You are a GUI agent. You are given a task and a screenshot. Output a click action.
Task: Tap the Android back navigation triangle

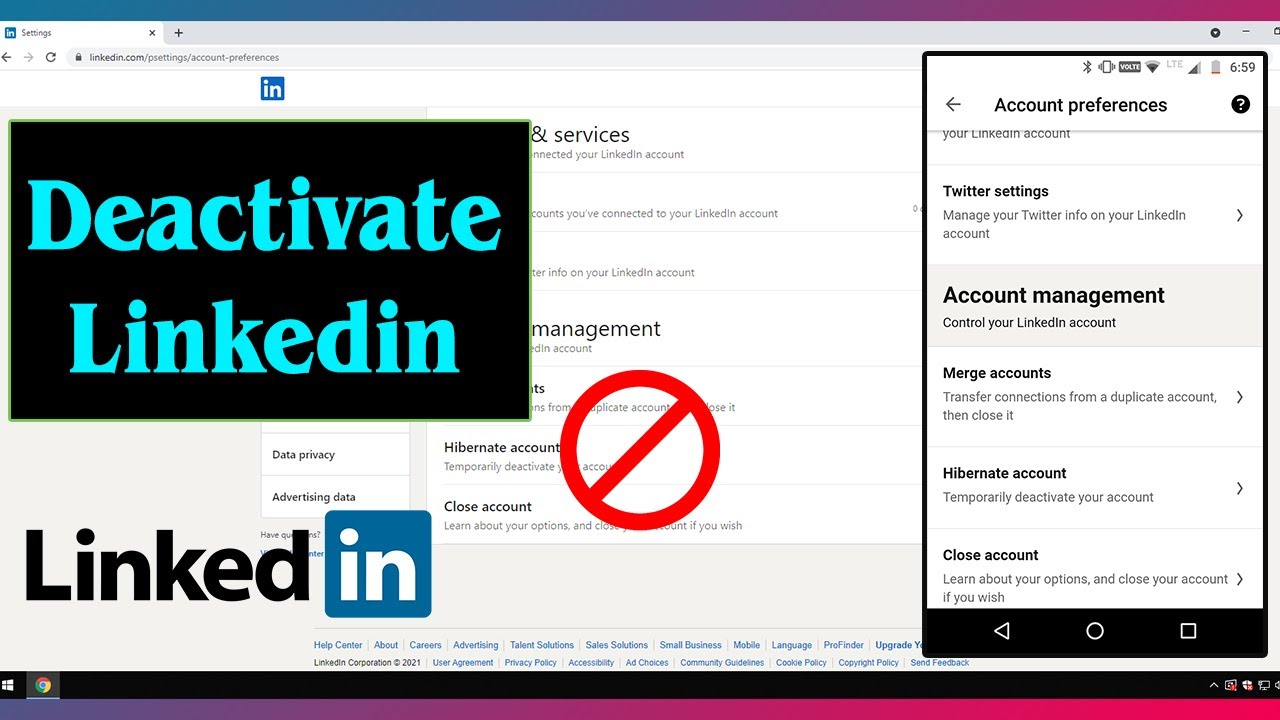(1002, 631)
